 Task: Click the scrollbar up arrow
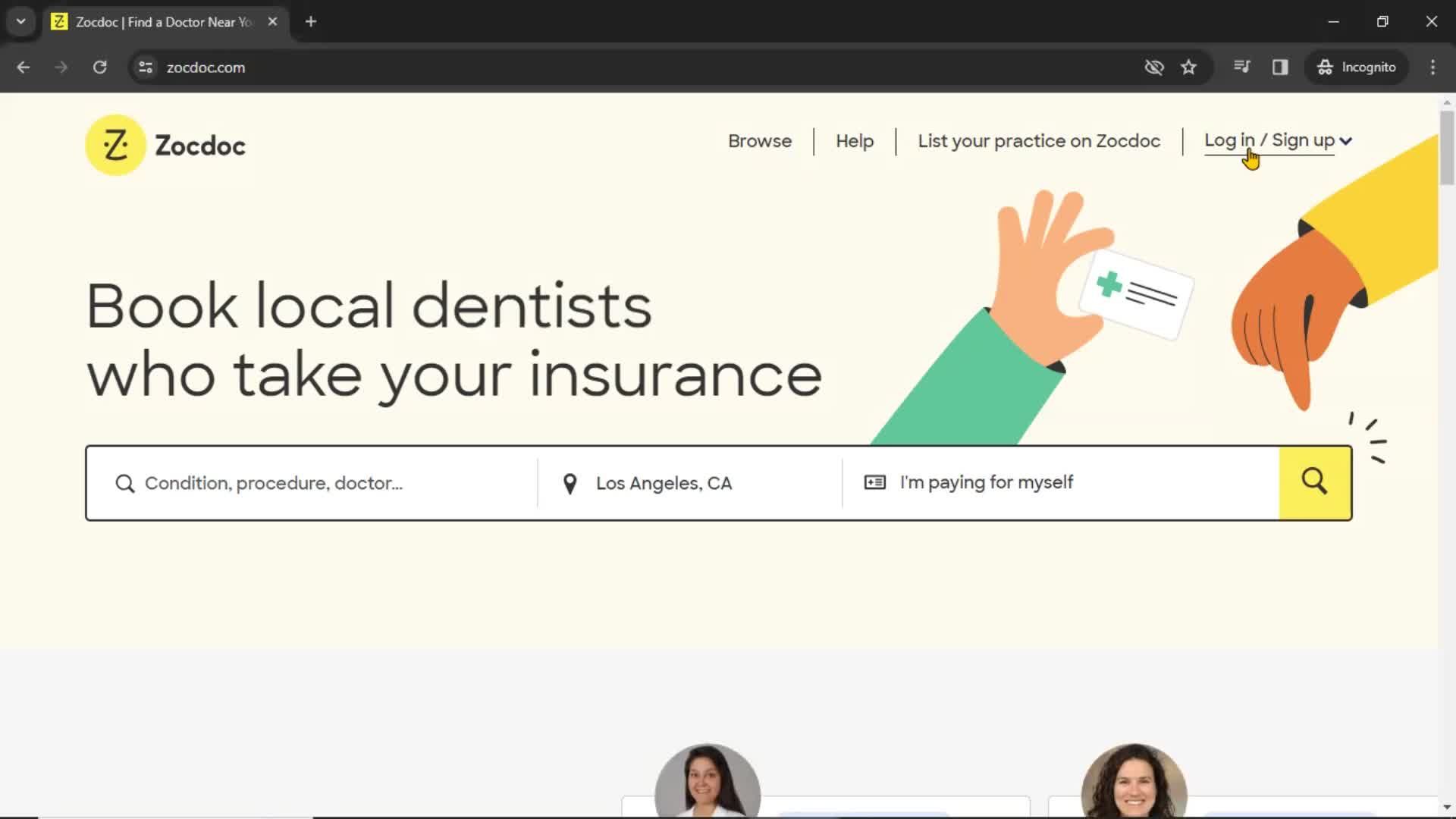[x=1447, y=102]
